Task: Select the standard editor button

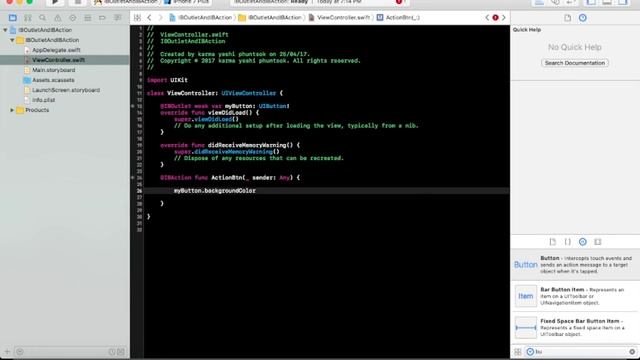Action: coord(539,2)
